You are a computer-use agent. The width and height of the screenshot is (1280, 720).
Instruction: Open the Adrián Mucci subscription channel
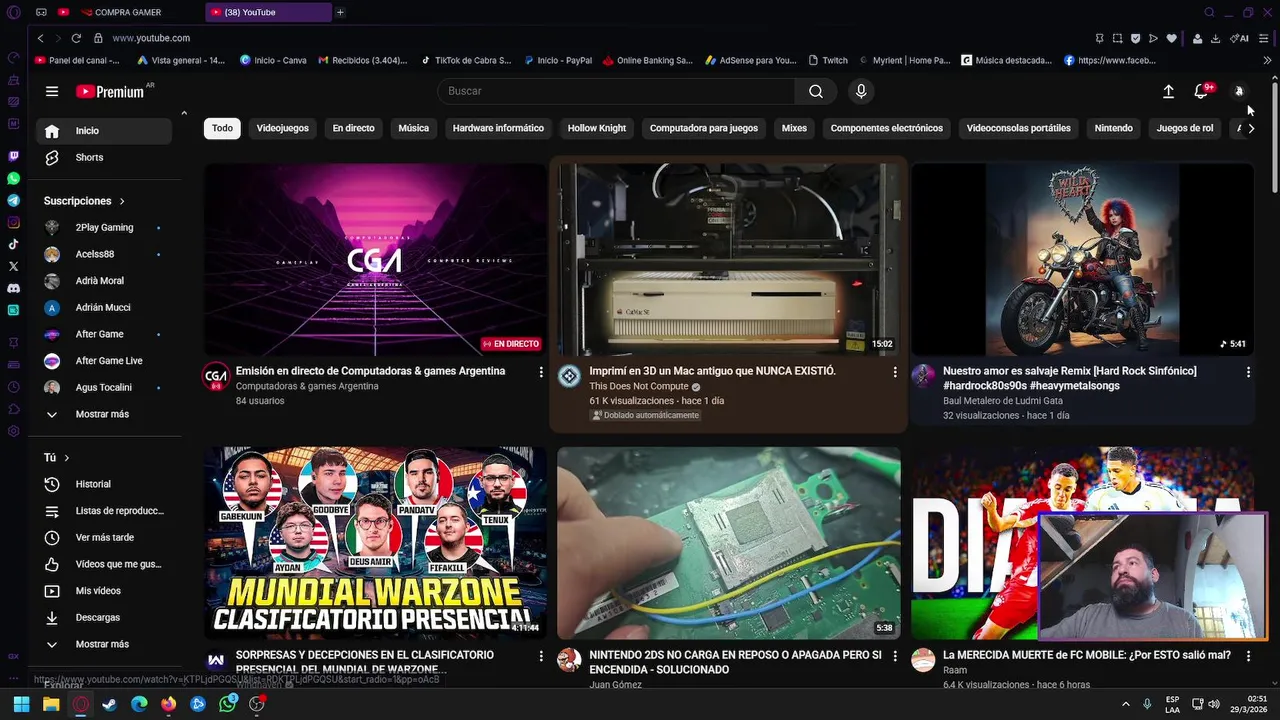tap(104, 307)
